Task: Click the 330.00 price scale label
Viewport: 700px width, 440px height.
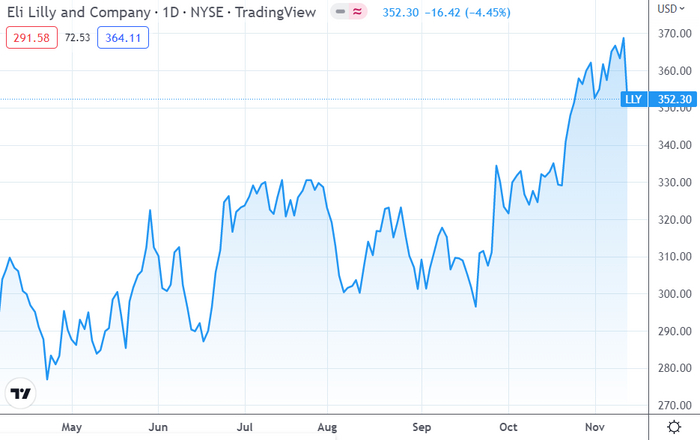Action: pyautogui.click(x=675, y=182)
